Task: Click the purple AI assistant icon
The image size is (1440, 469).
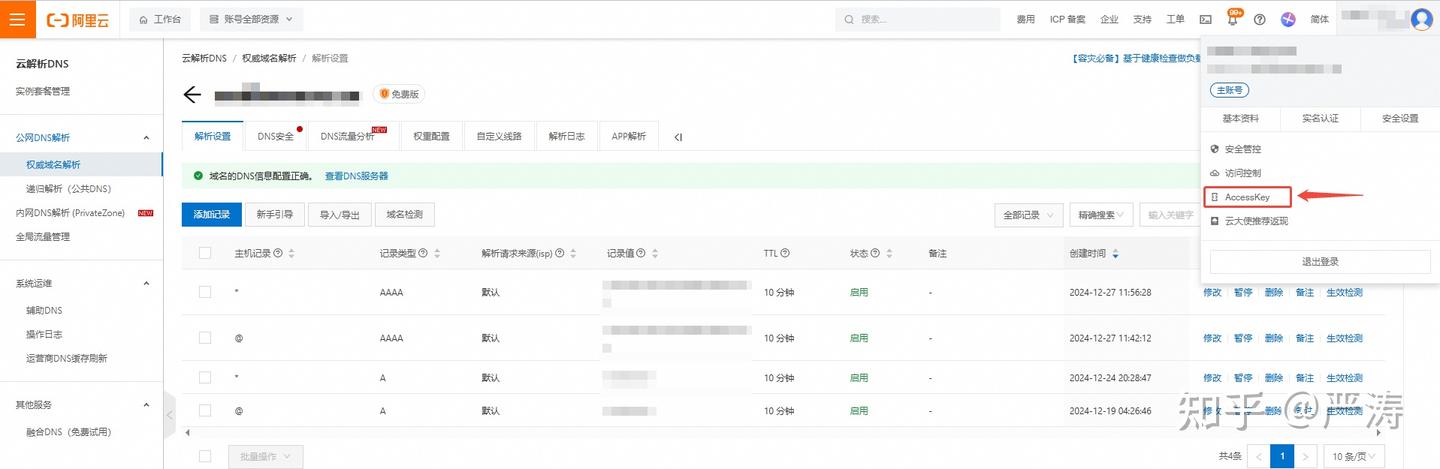Action: click(1288, 19)
